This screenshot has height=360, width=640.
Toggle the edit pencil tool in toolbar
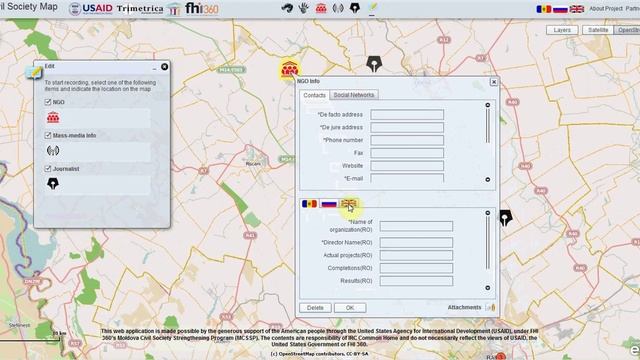[x=372, y=8]
